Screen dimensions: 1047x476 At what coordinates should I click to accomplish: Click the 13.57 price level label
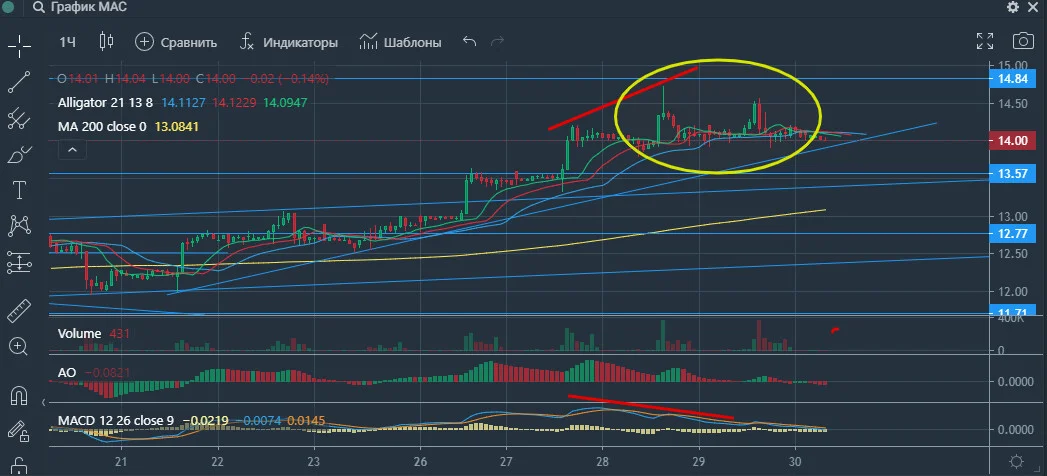pos(1012,174)
